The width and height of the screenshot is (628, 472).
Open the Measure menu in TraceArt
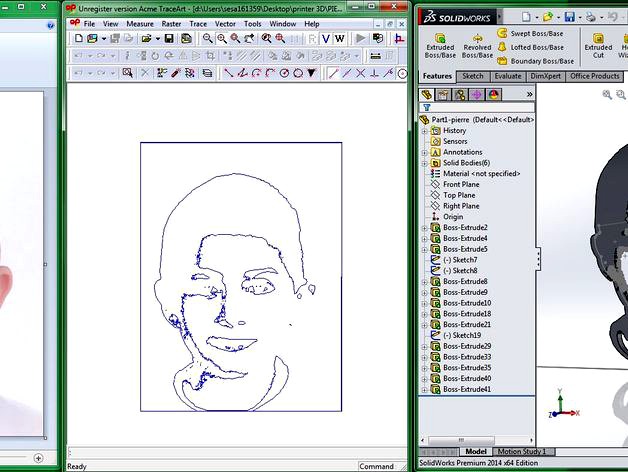(x=140, y=24)
